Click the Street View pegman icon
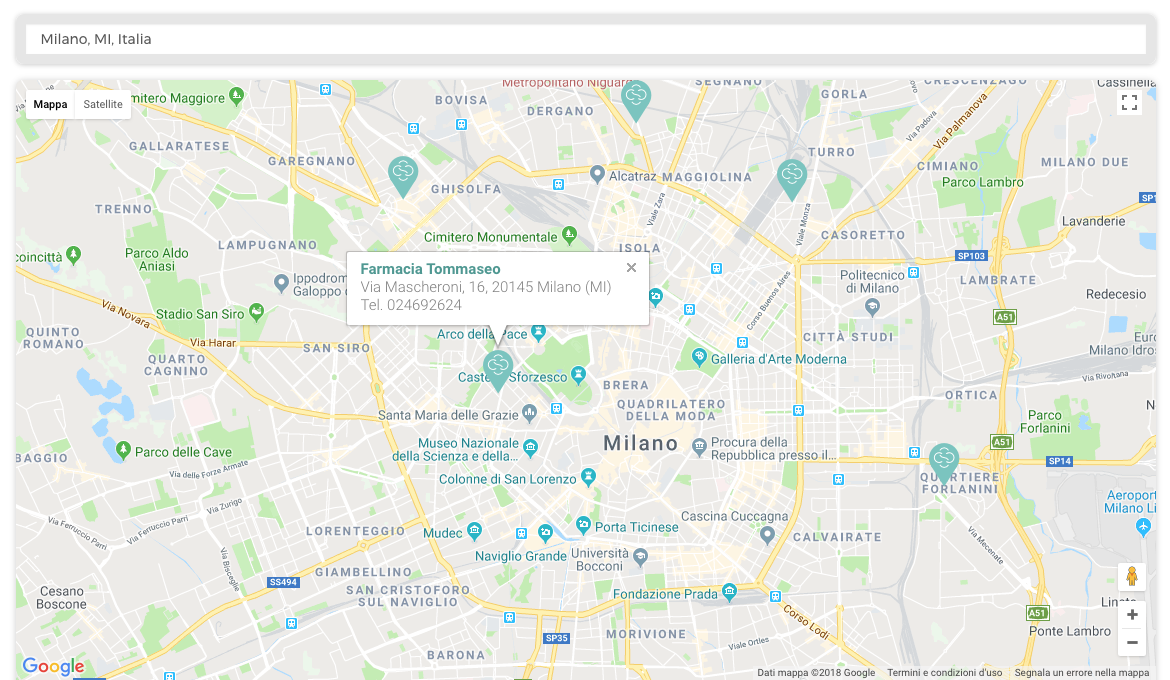Screen dimensions: 1170x680 (x=1131, y=575)
